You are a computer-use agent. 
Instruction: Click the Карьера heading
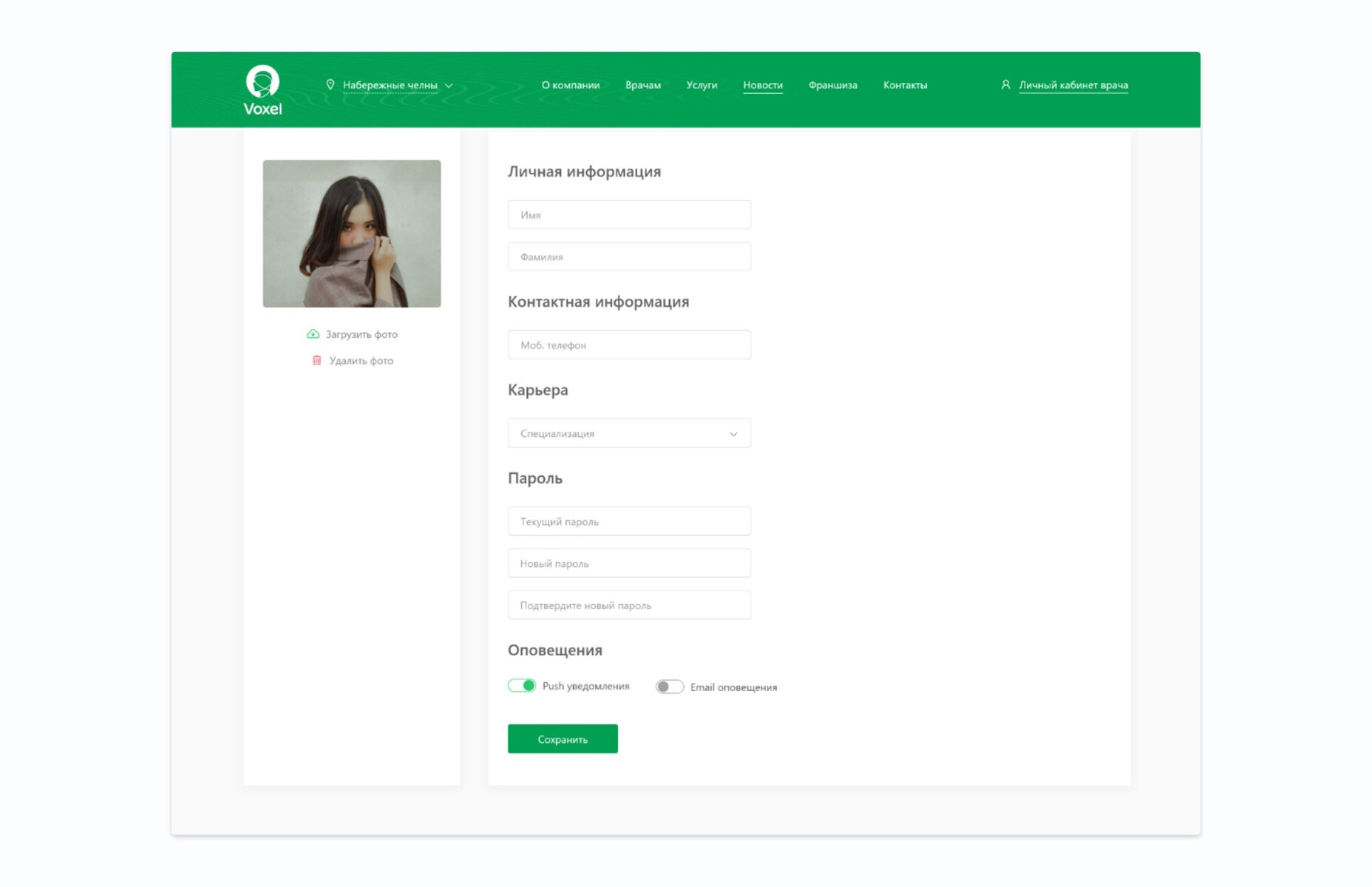click(x=537, y=390)
